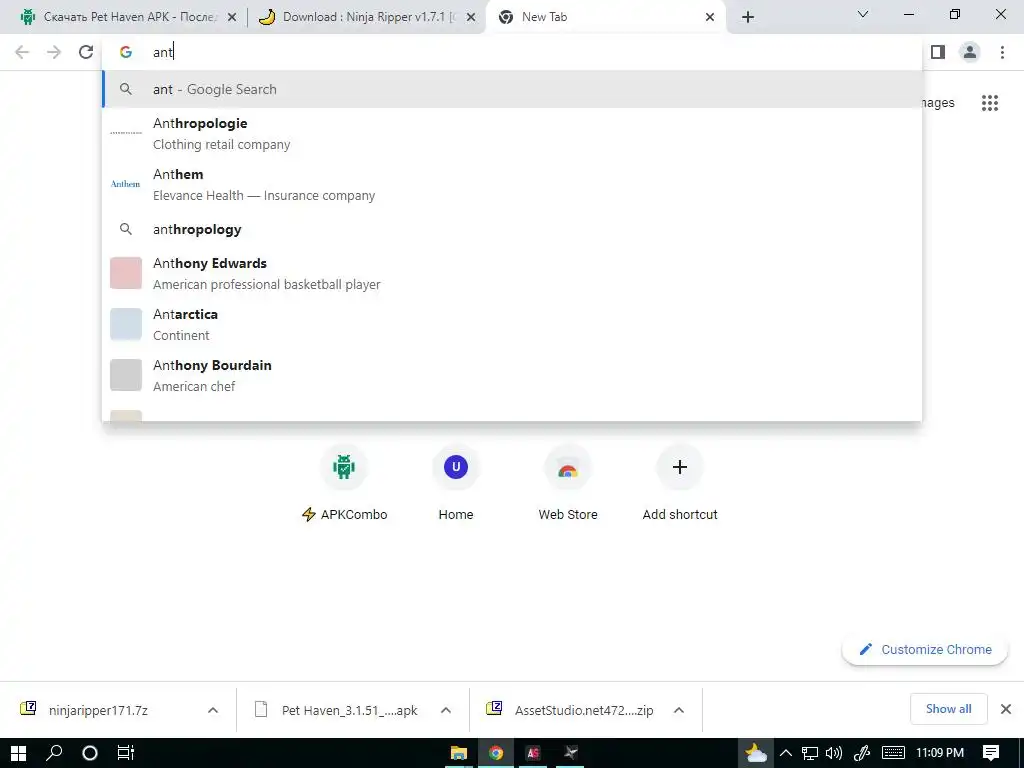
Task: Open a new browser tab with plus
Action: coord(748,17)
